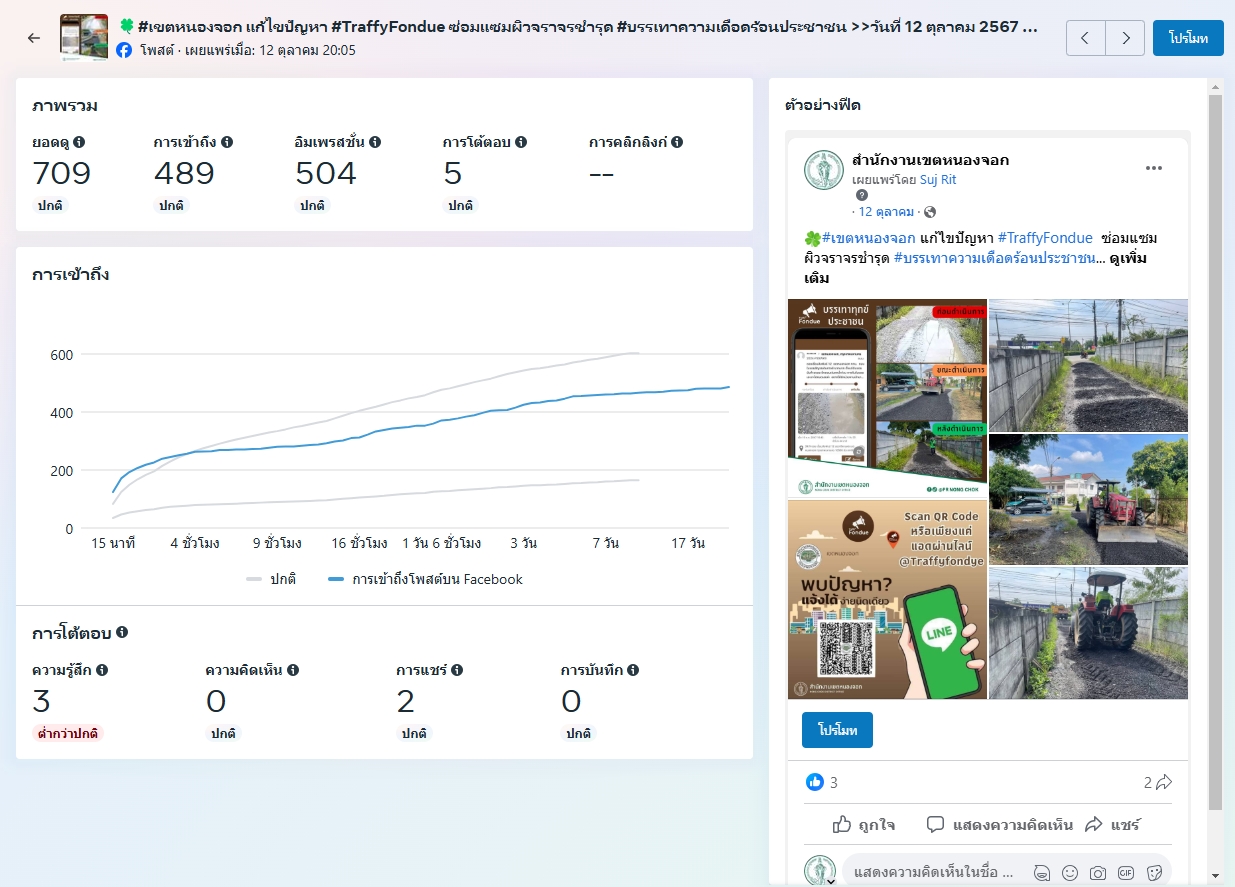The width and height of the screenshot is (1235, 887).
Task: Click the GIF icon in comment box
Action: (1126, 873)
